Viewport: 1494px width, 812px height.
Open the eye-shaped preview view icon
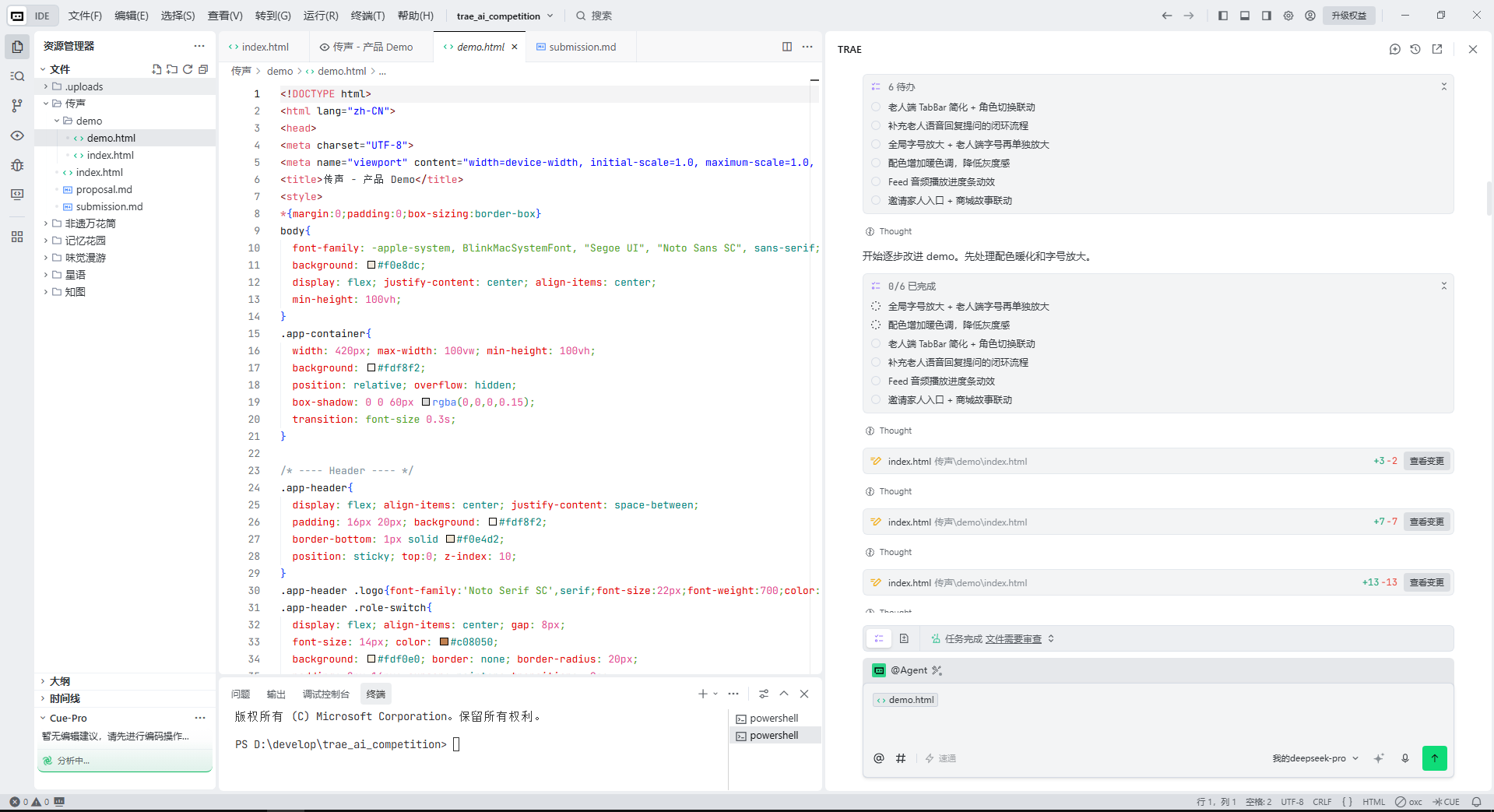(x=17, y=135)
